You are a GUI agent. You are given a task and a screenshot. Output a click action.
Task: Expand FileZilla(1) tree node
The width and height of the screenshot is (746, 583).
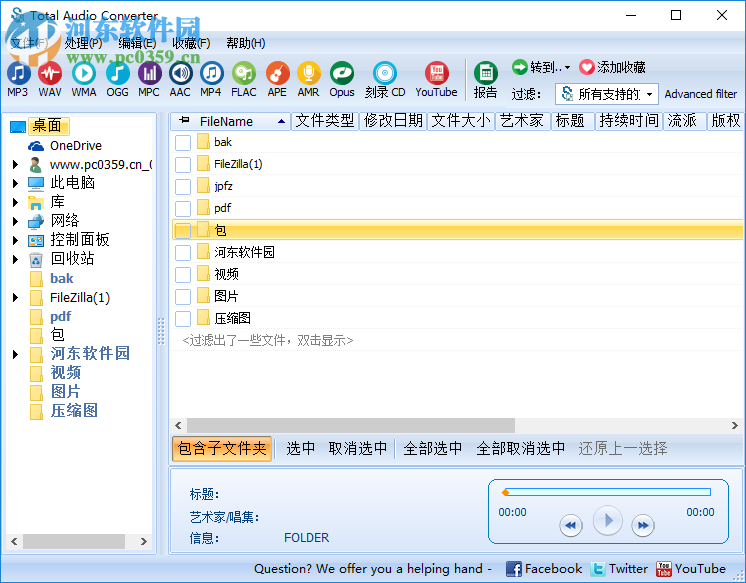tap(15, 297)
